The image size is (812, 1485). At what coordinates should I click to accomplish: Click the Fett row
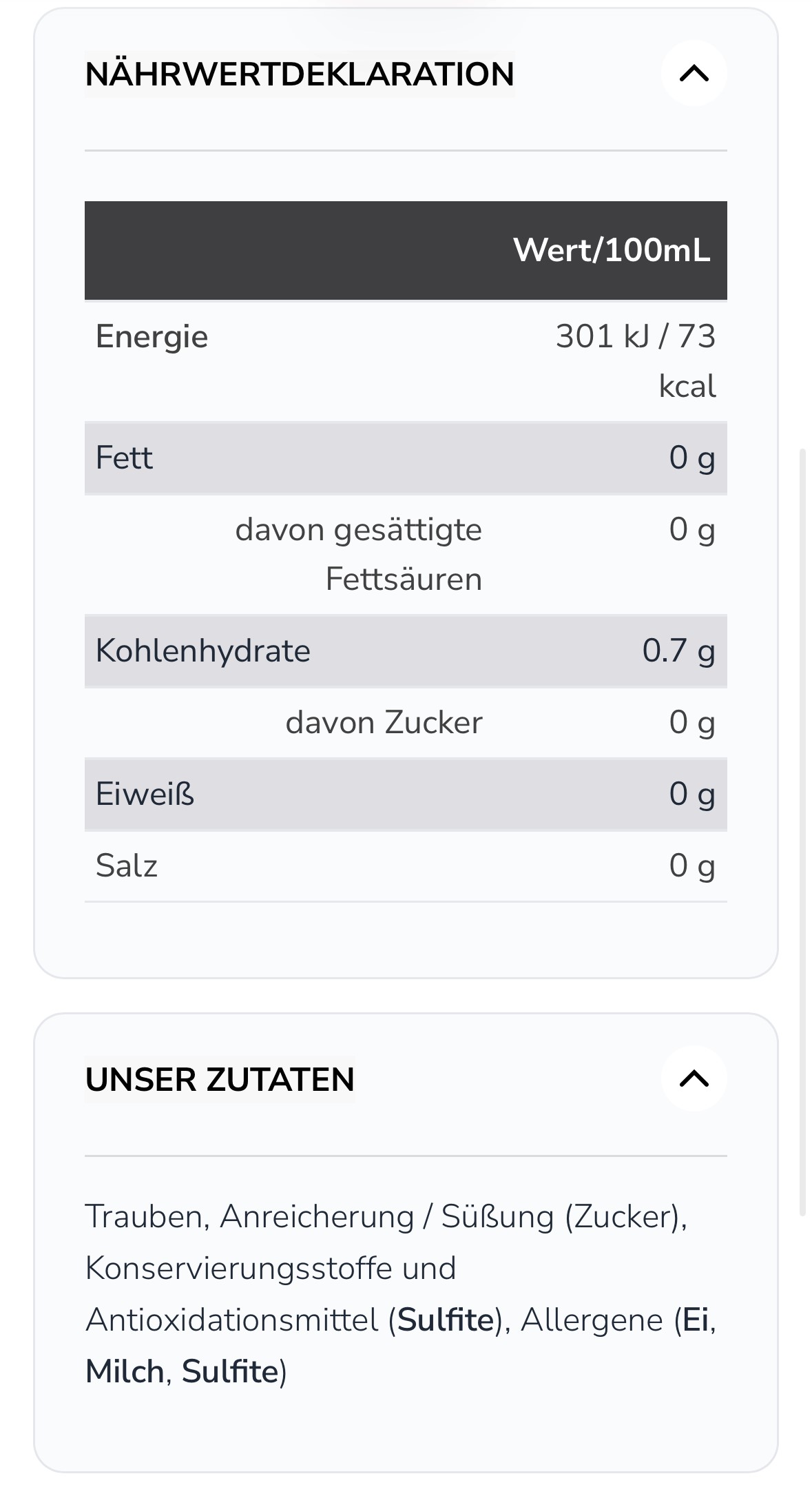406,458
